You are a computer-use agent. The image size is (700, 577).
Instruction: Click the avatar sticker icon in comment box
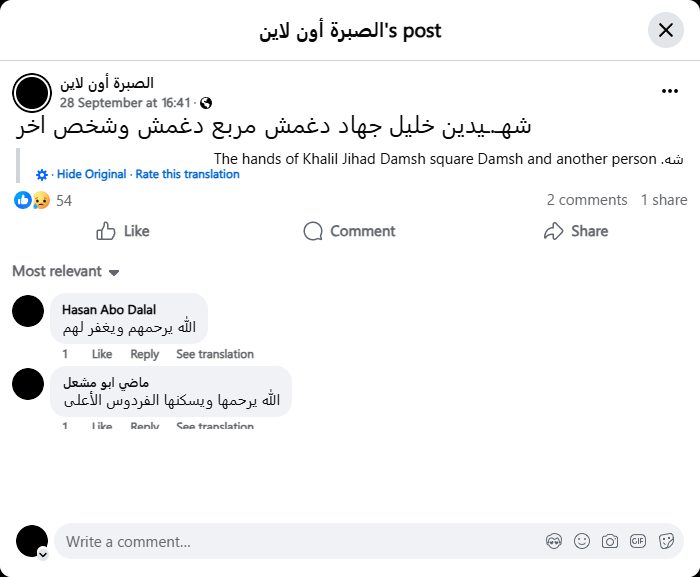click(x=554, y=541)
